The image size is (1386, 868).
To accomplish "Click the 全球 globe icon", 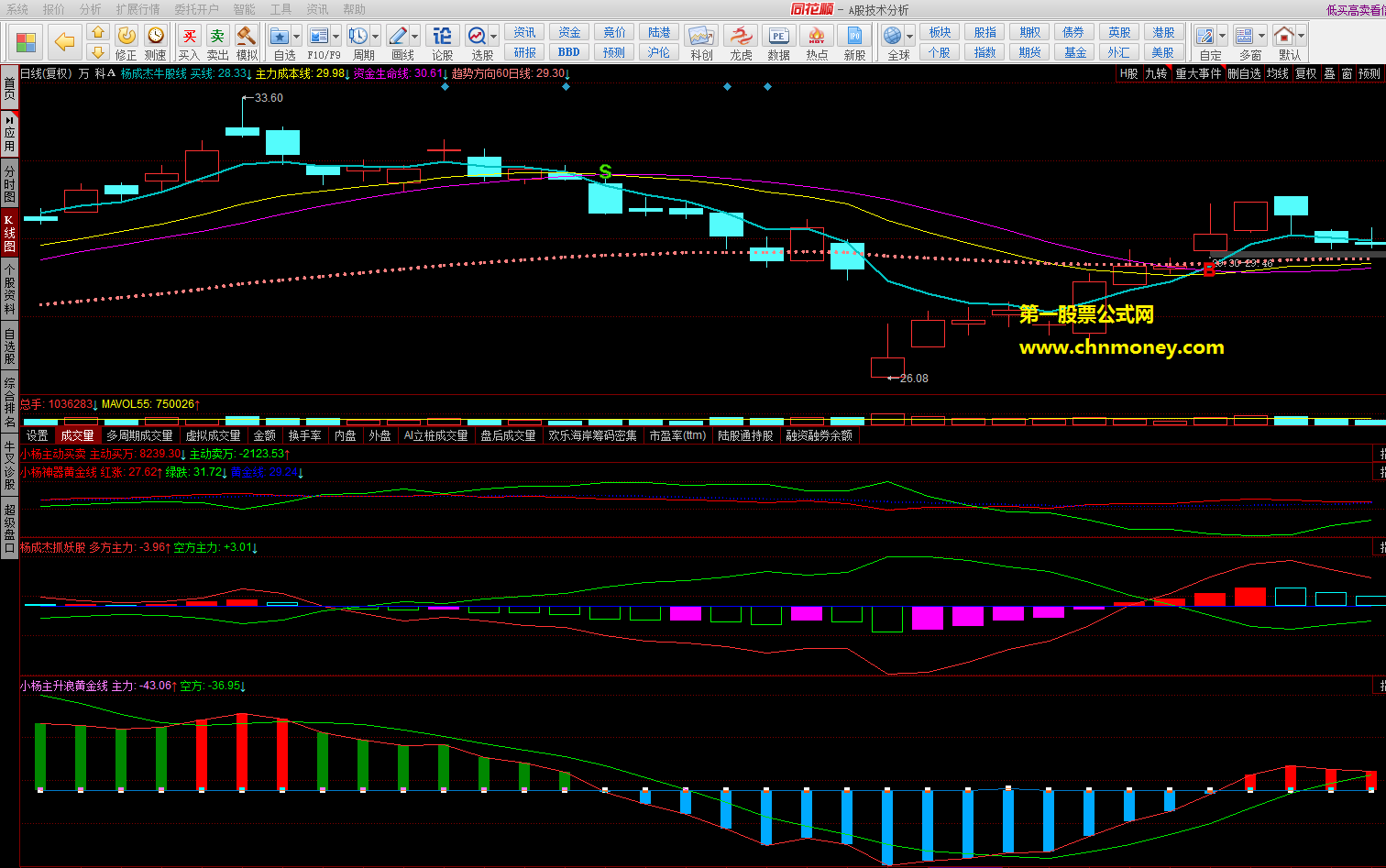I will click(893, 35).
